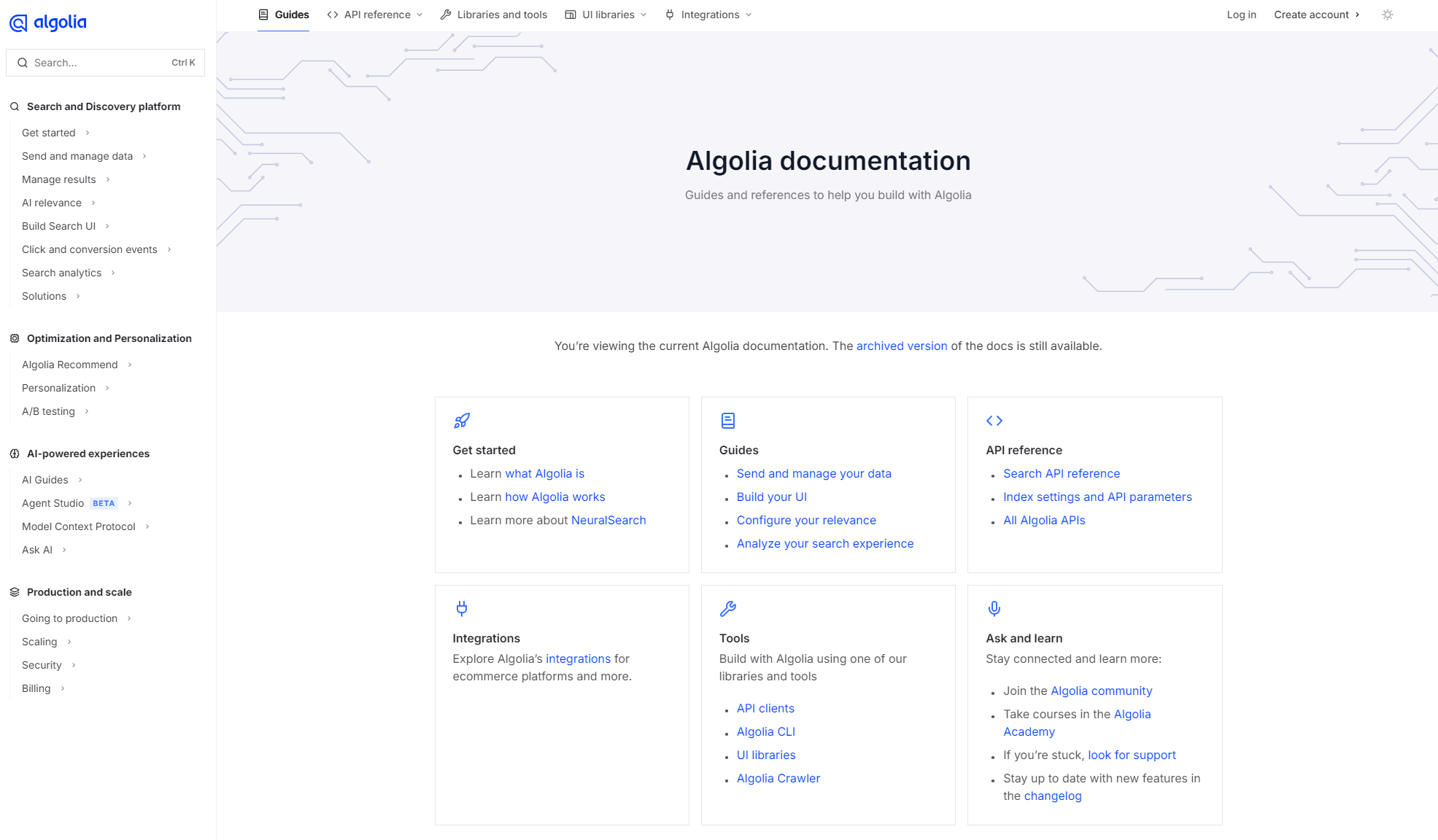Click the Algolia logo in the sidebar
This screenshot has width=1438, height=840.
pos(48,23)
